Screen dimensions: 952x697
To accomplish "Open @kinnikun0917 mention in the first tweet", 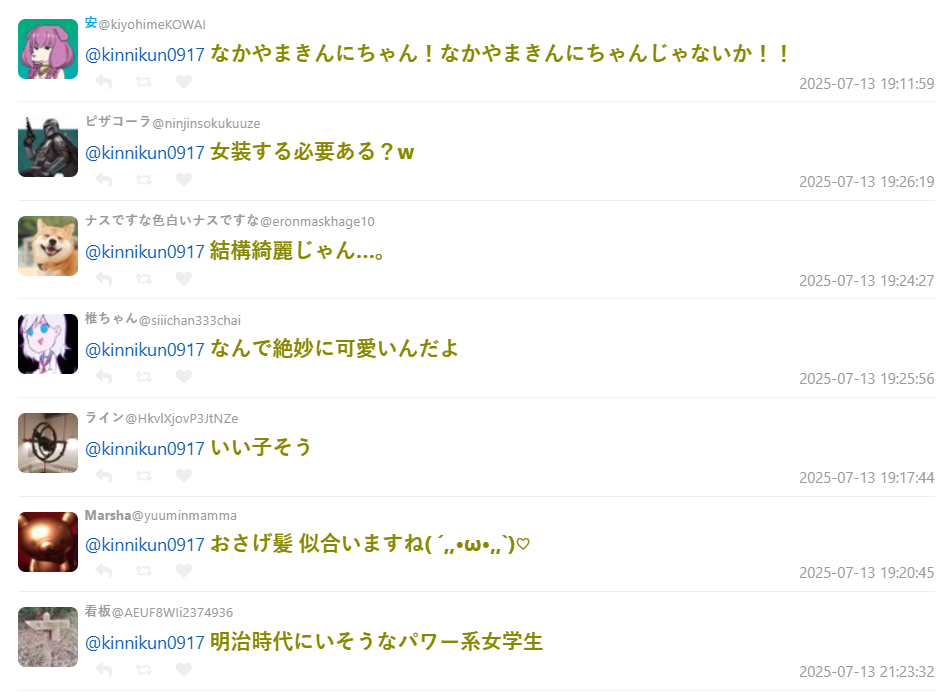I will tap(144, 55).
